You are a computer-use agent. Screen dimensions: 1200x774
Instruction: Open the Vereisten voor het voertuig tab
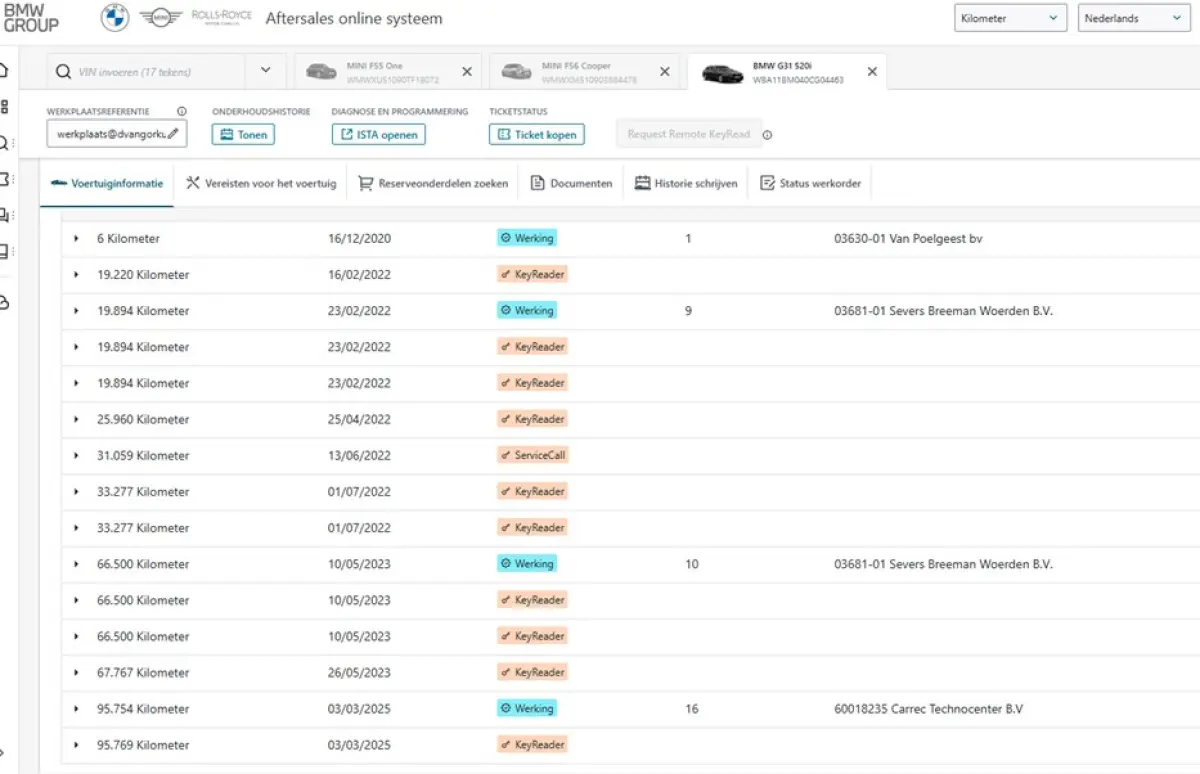tap(261, 184)
